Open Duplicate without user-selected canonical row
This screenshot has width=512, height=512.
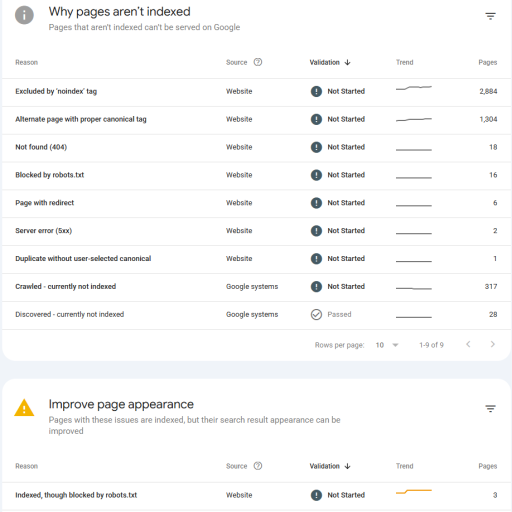(x=256, y=259)
